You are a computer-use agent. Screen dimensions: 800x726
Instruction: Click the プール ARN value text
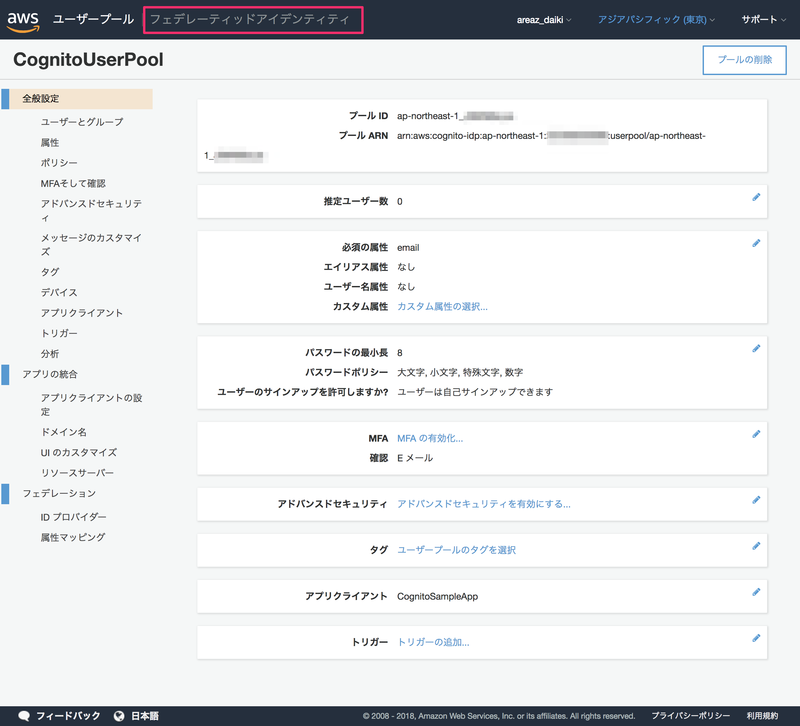pyautogui.click(x=551, y=136)
